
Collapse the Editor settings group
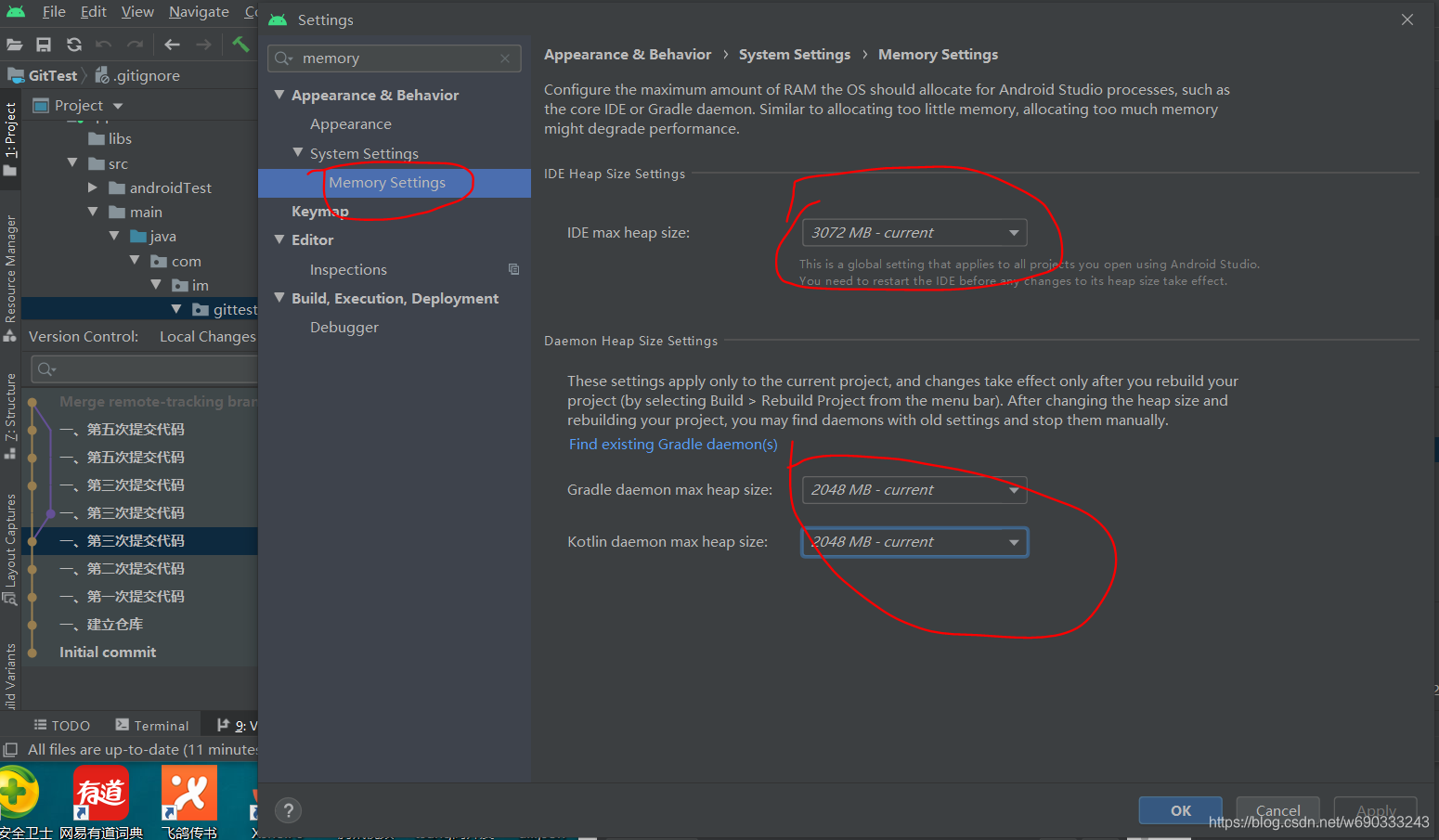pos(279,239)
